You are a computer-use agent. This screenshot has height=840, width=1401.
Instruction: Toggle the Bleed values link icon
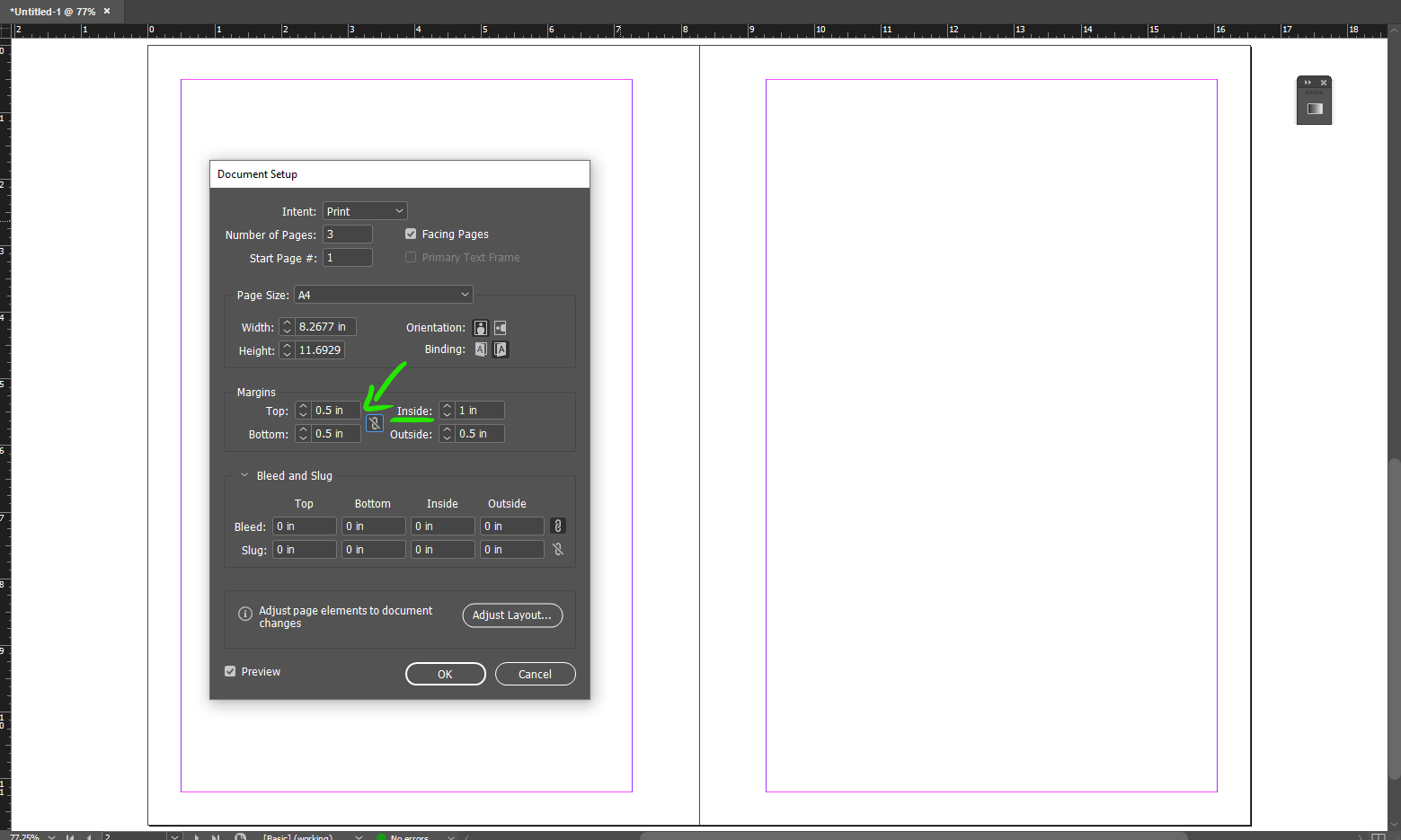[x=558, y=526]
